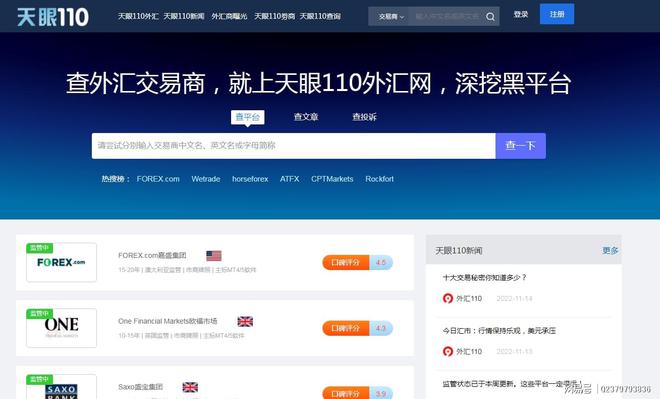Screen dimensions: 660x399
Task: Open the 交易商 dropdown in header search
Action: [x=391, y=17]
